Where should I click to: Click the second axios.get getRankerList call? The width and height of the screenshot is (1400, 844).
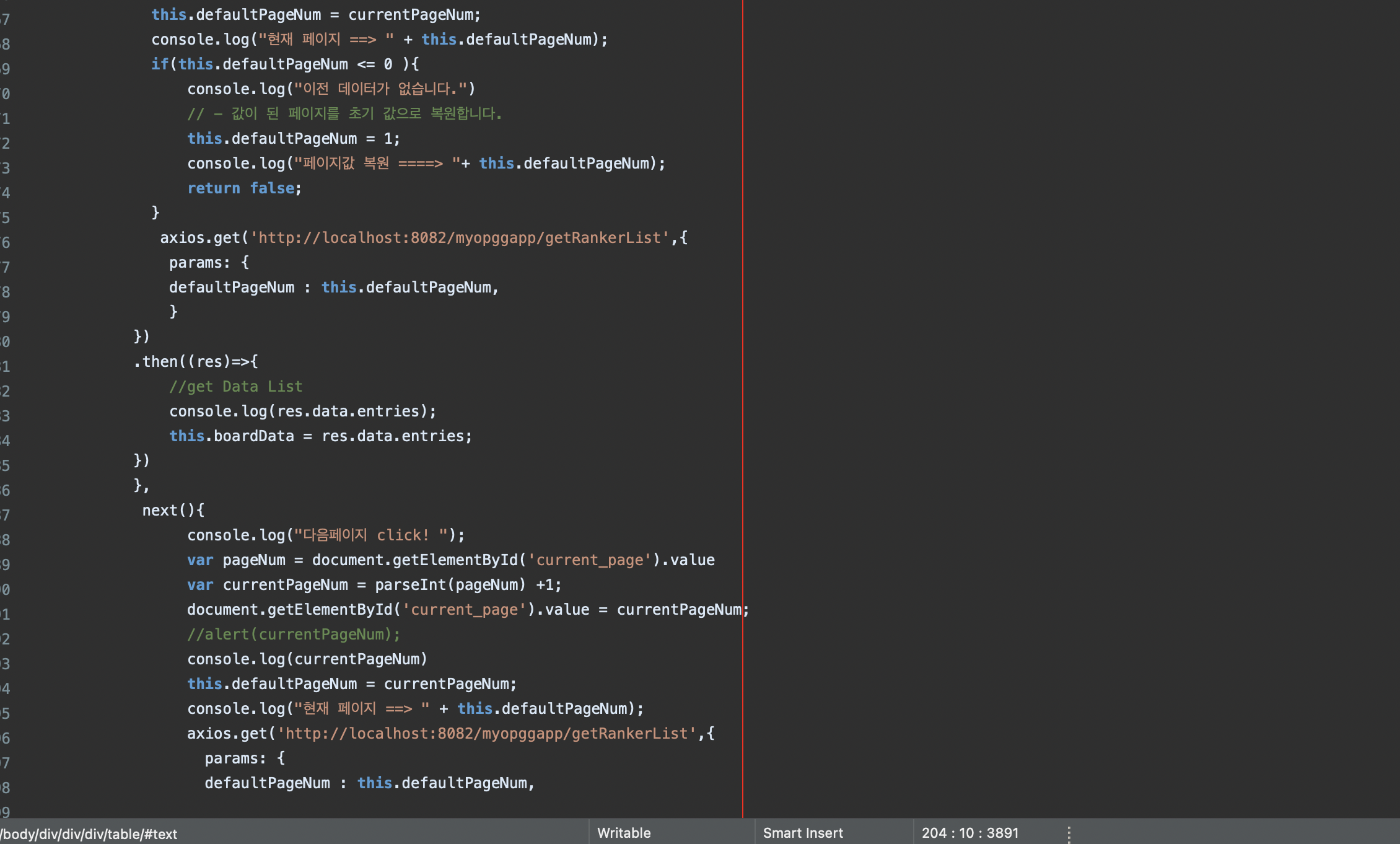[x=450, y=734]
